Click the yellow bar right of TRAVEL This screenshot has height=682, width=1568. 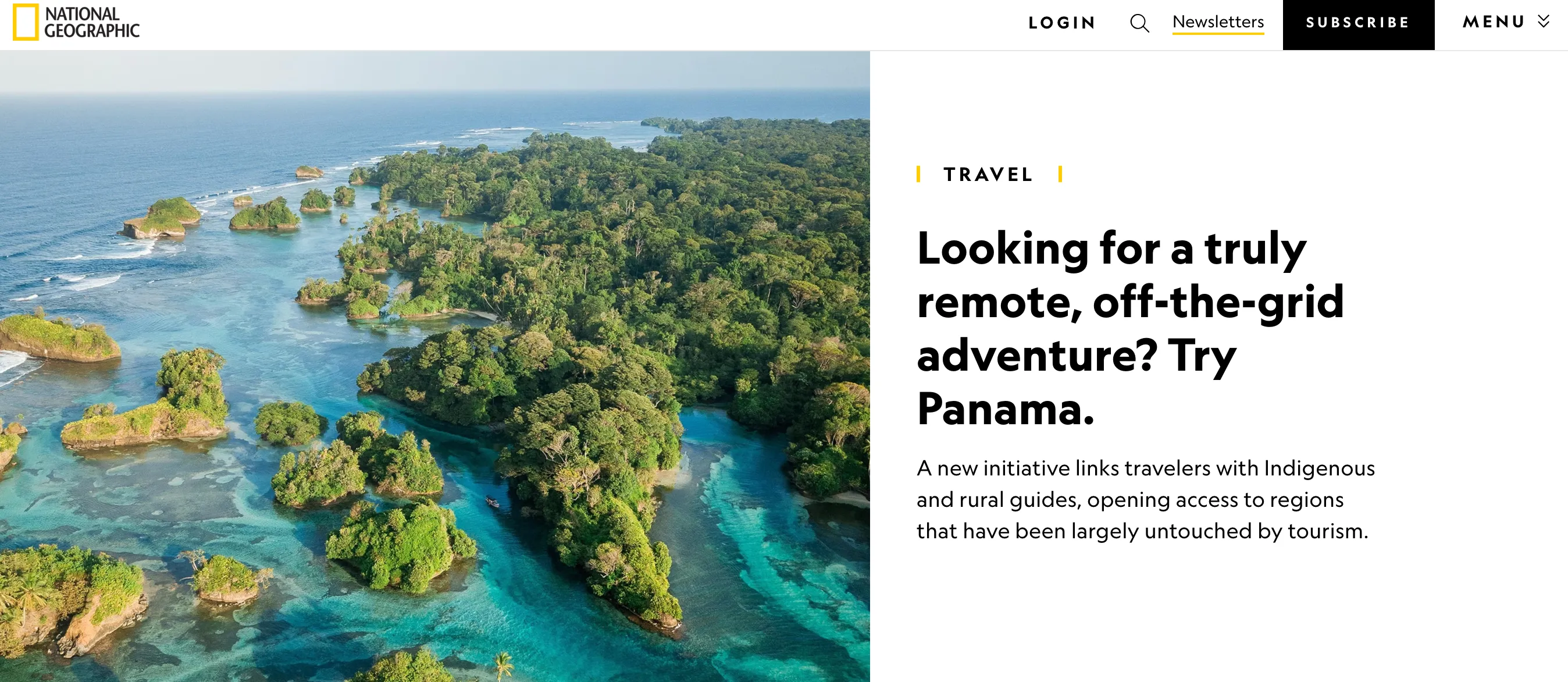pyautogui.click(x=1060, y=174)
